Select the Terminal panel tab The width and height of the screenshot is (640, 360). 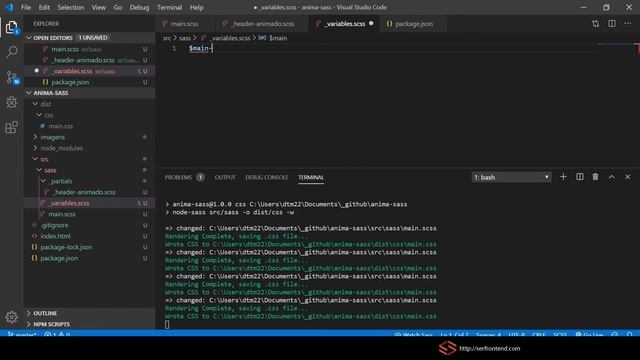311,177
